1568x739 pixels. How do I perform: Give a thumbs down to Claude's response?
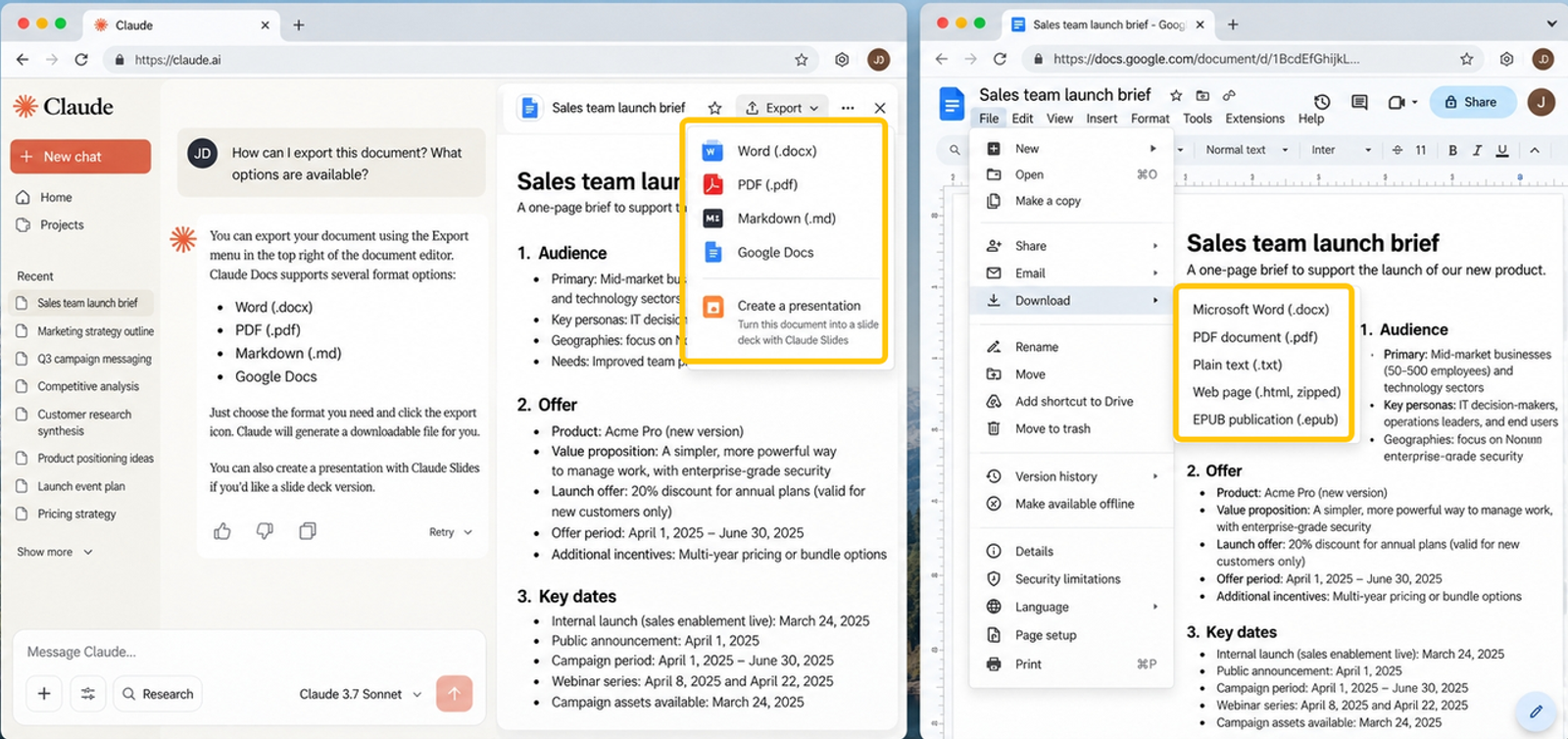coord(265,531)
